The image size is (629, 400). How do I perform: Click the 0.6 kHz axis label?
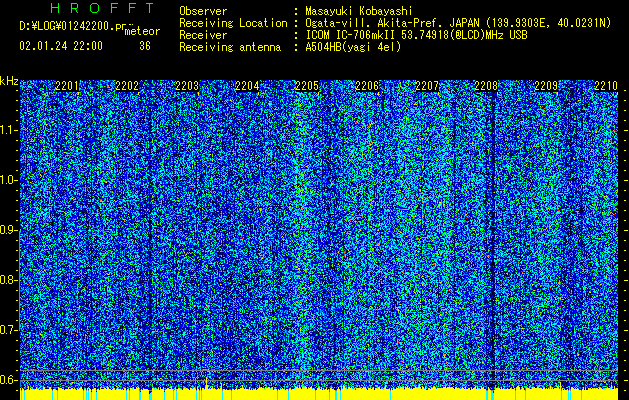8,380
